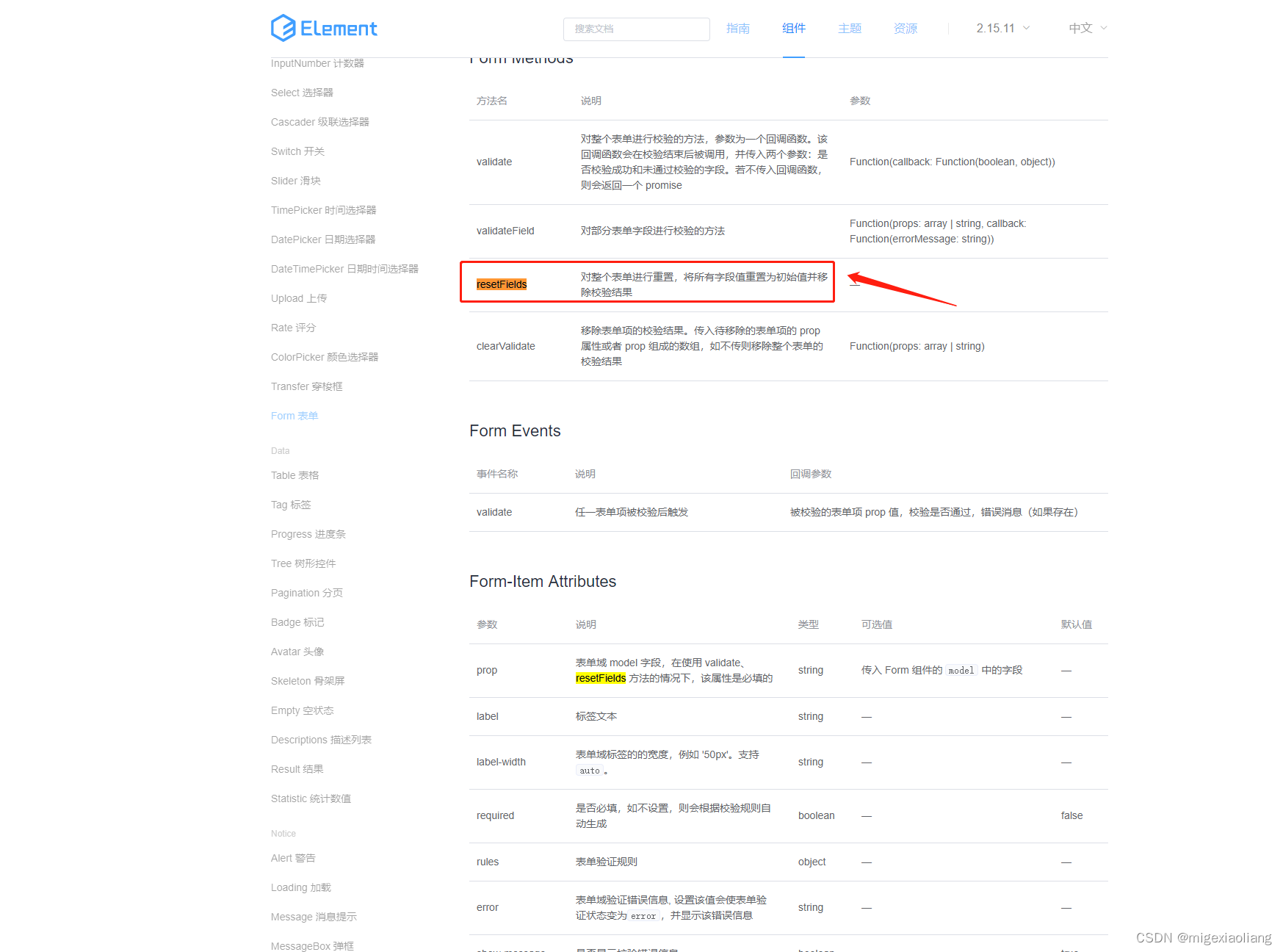Viewport: 1283px width, 952px height.
Task: Open the 指南 nav tab
Action: (x=737, y=28)
